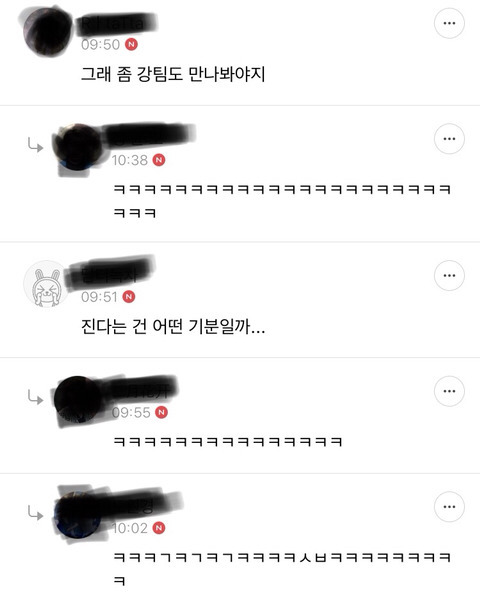Click the reply arrow beside the 10:38 reply

pos(35,145)
